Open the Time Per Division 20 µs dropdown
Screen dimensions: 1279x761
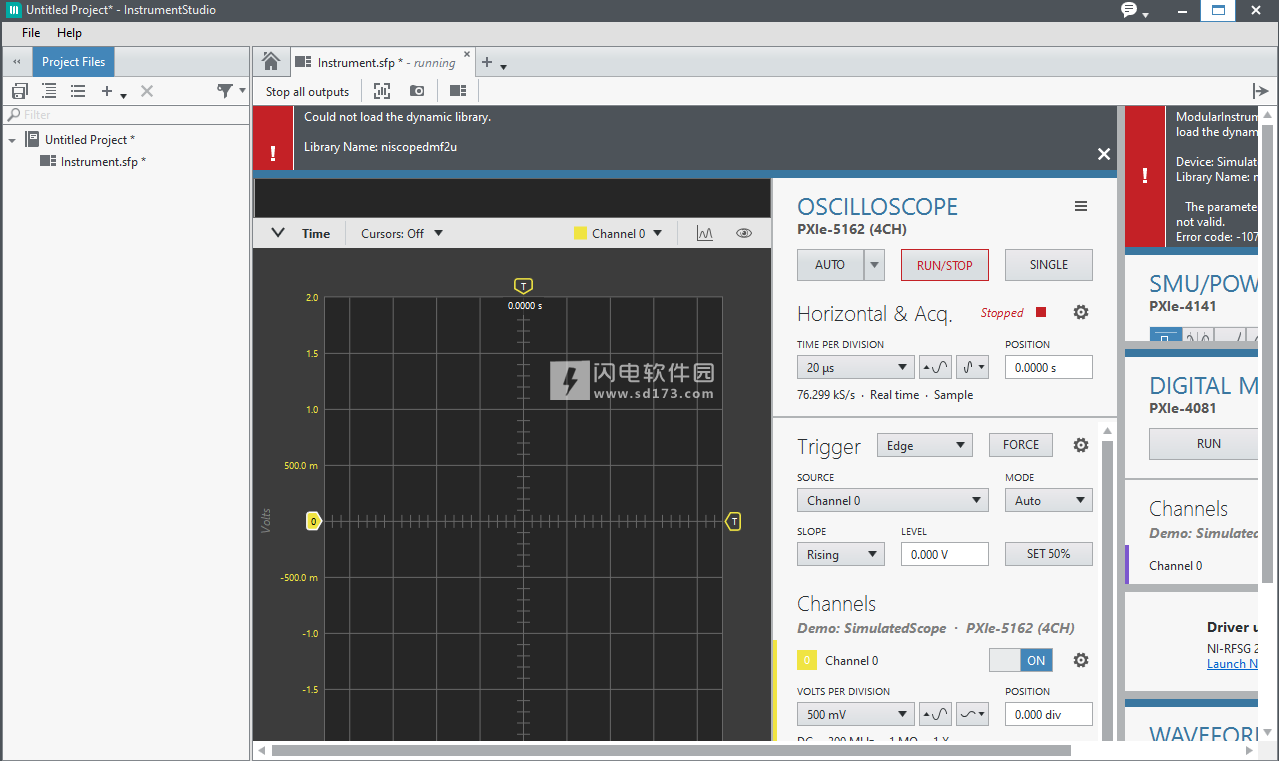click(855, 367)
